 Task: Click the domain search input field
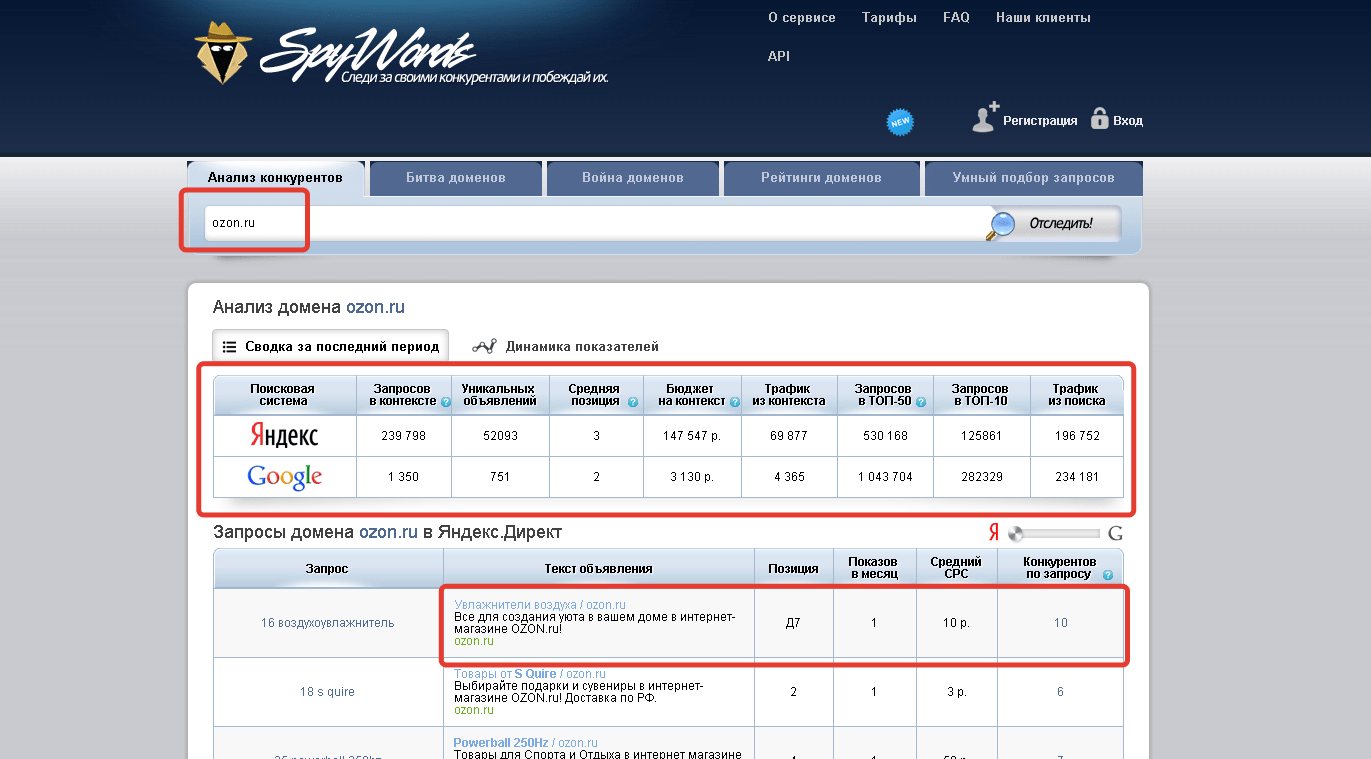click(590, 223)
